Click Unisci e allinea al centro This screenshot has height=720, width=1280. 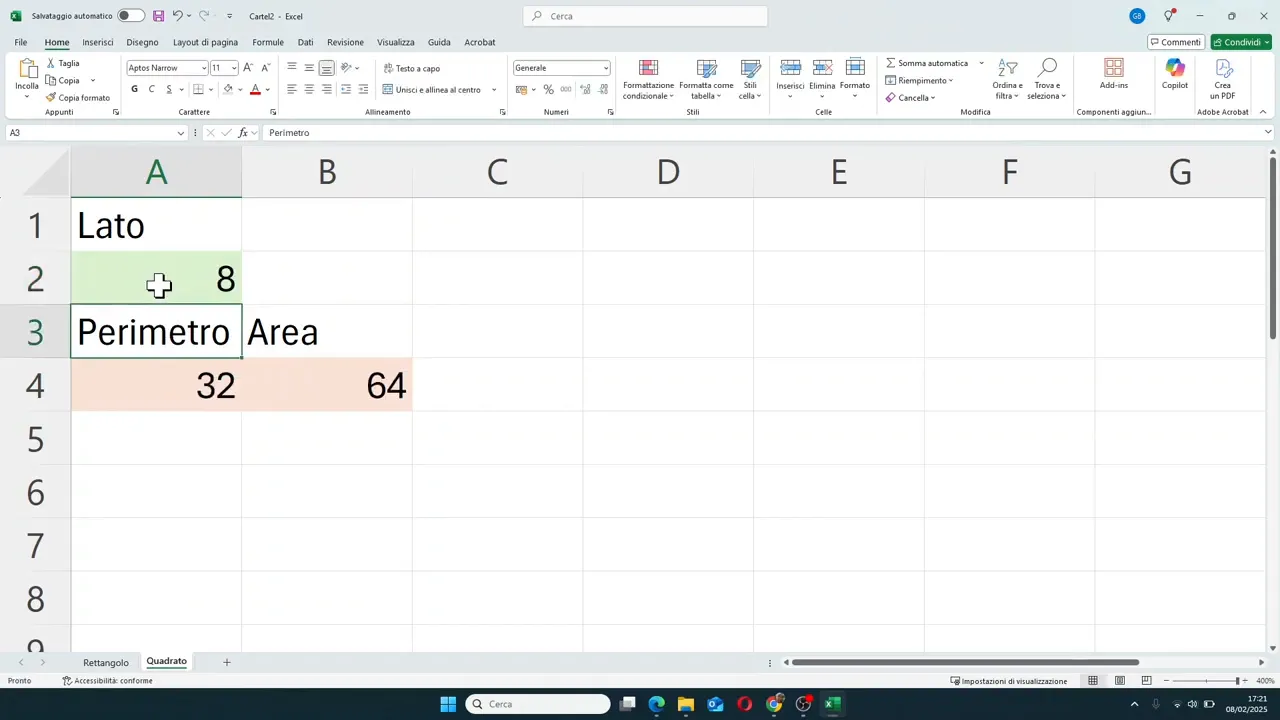click(432, 89)
